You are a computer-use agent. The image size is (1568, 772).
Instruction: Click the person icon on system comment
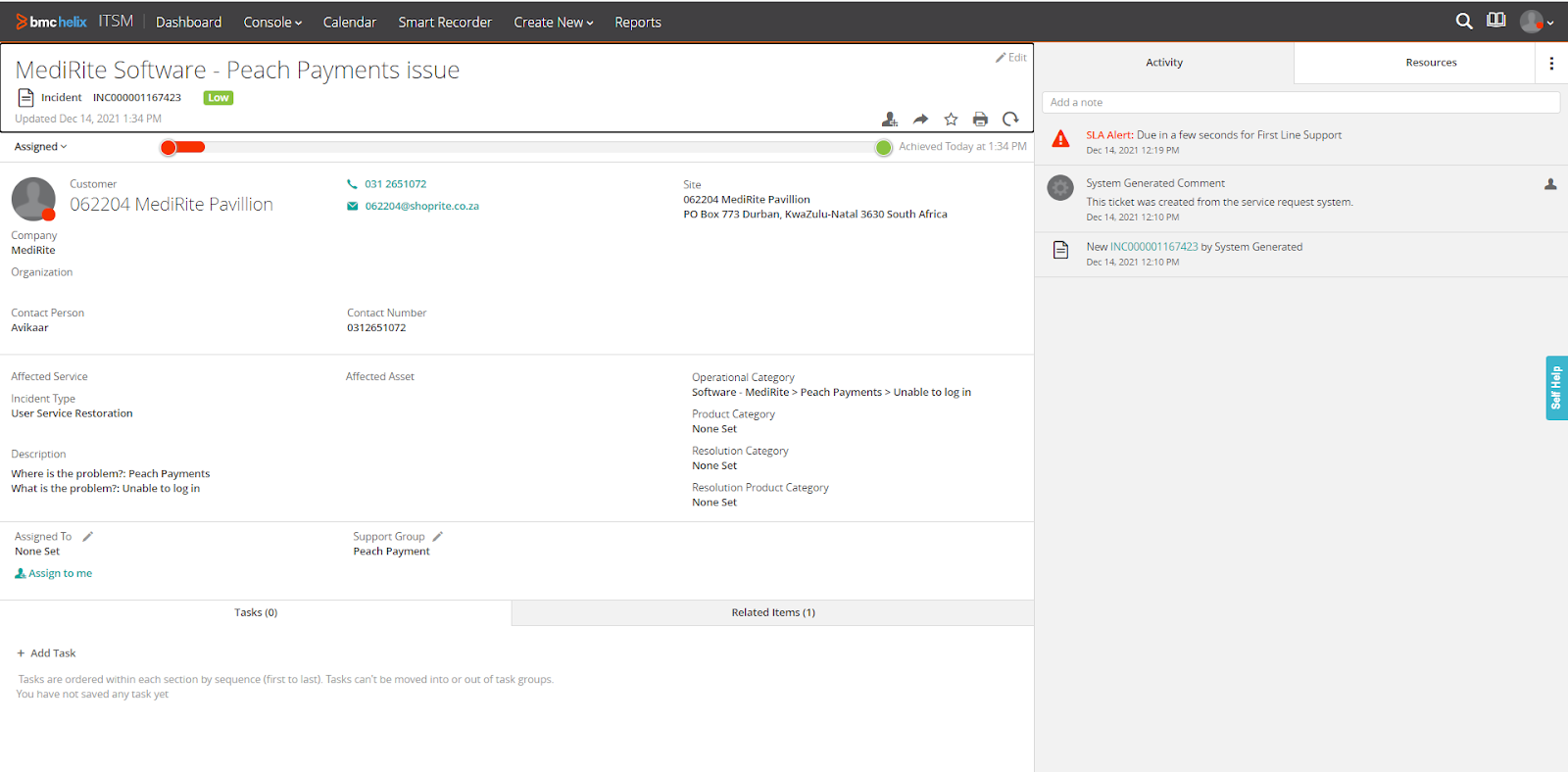[1550, 184]
